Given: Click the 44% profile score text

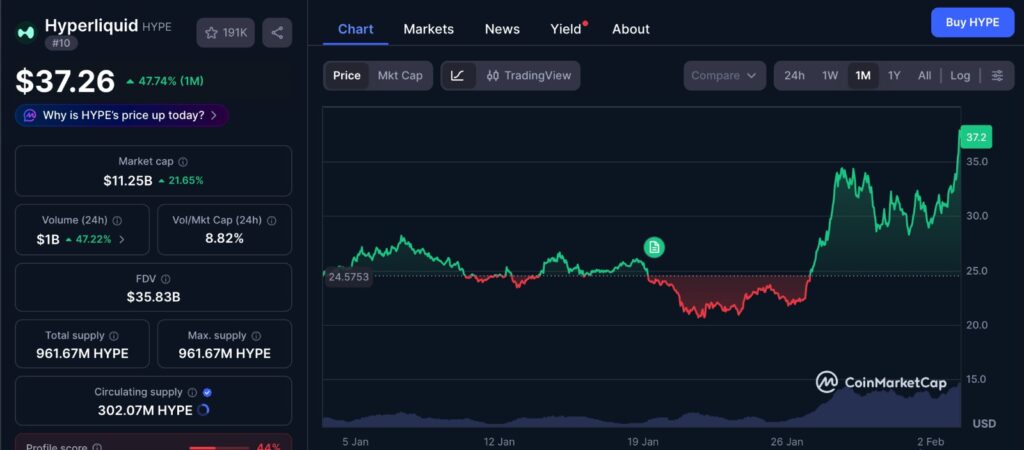Looking at the screenshot, I should click(268, 447).
